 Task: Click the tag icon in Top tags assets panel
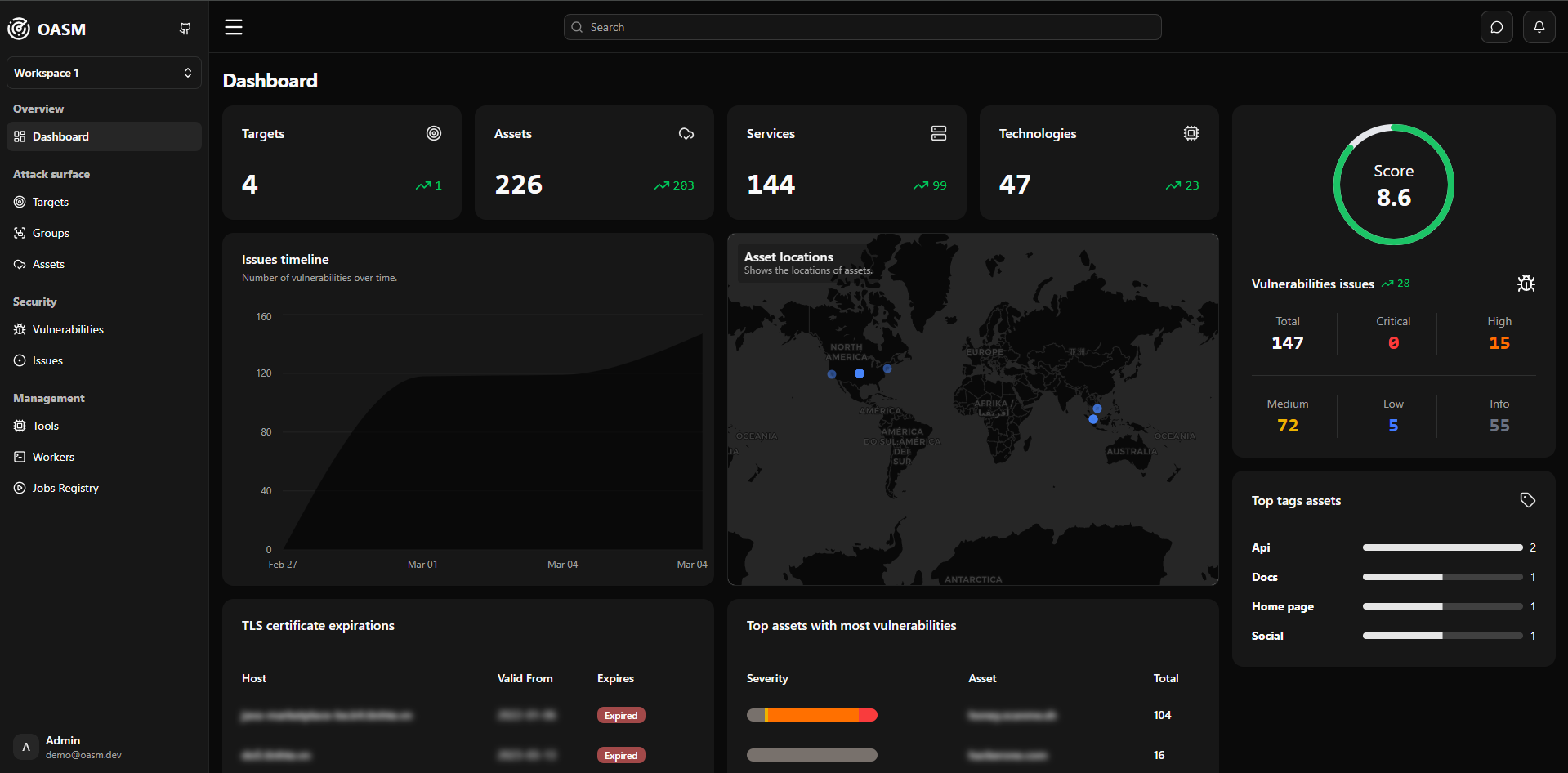click(x=1527, y=499)
